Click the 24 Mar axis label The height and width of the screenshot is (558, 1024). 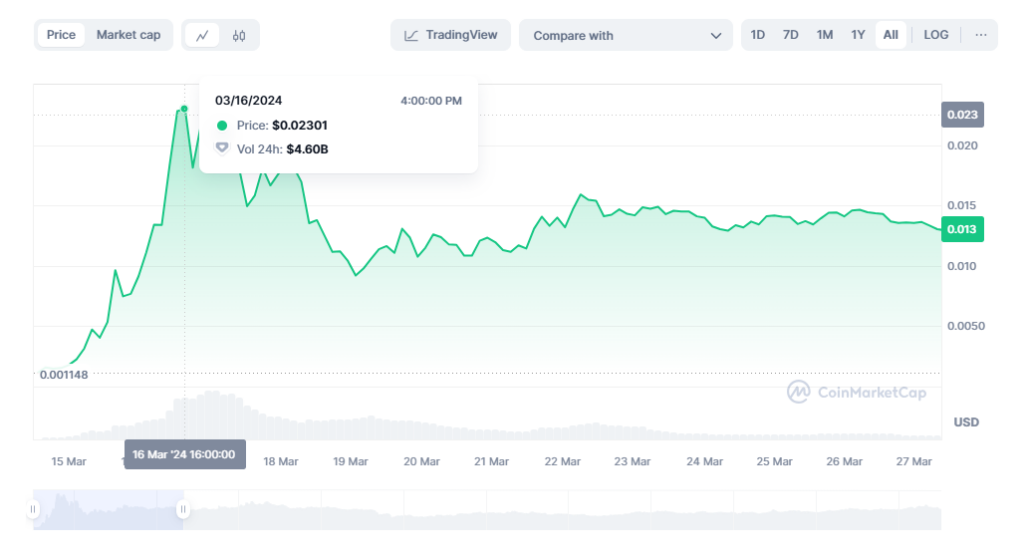click(704, 461)
